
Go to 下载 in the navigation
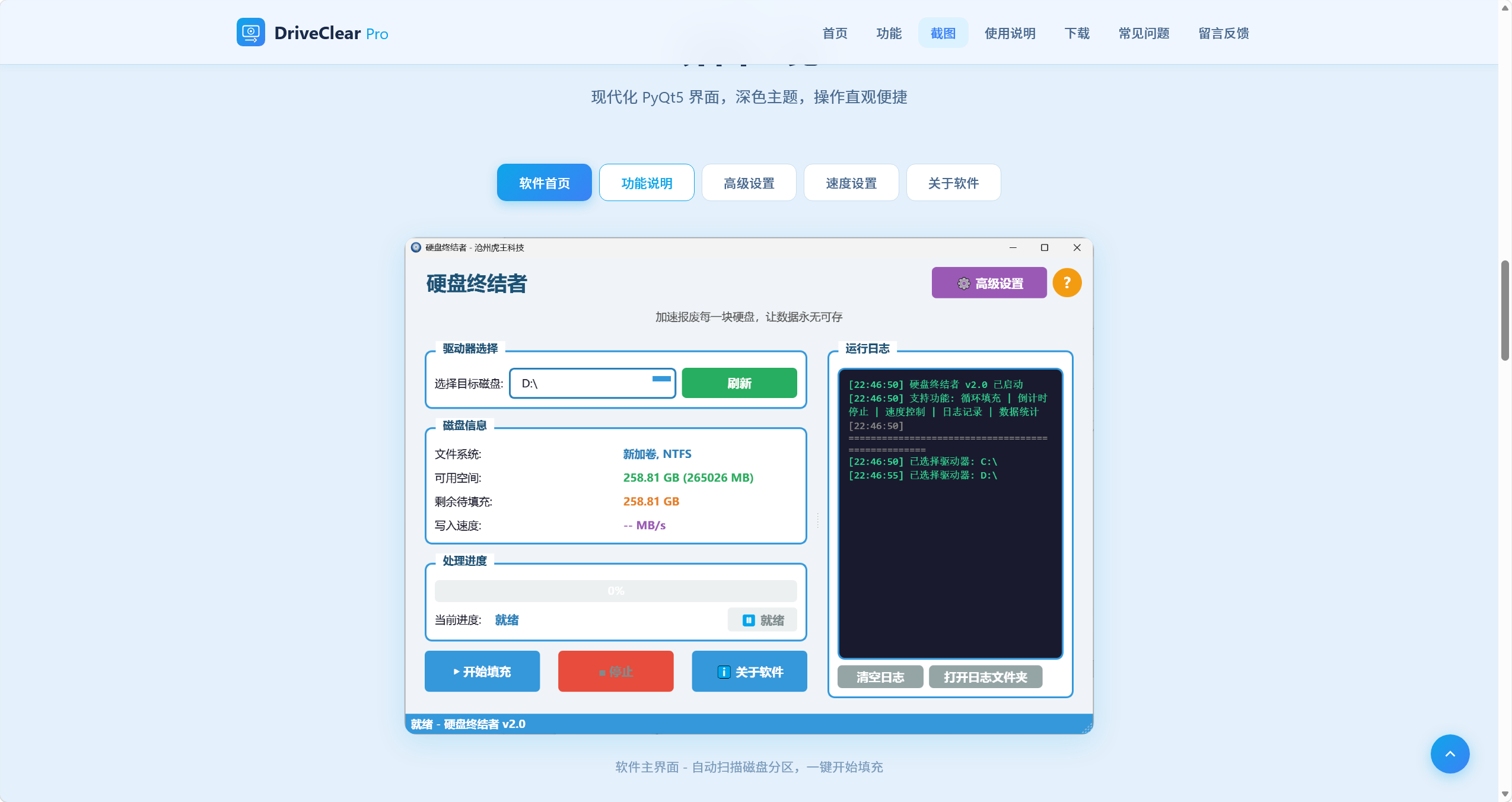(1077, 33)
